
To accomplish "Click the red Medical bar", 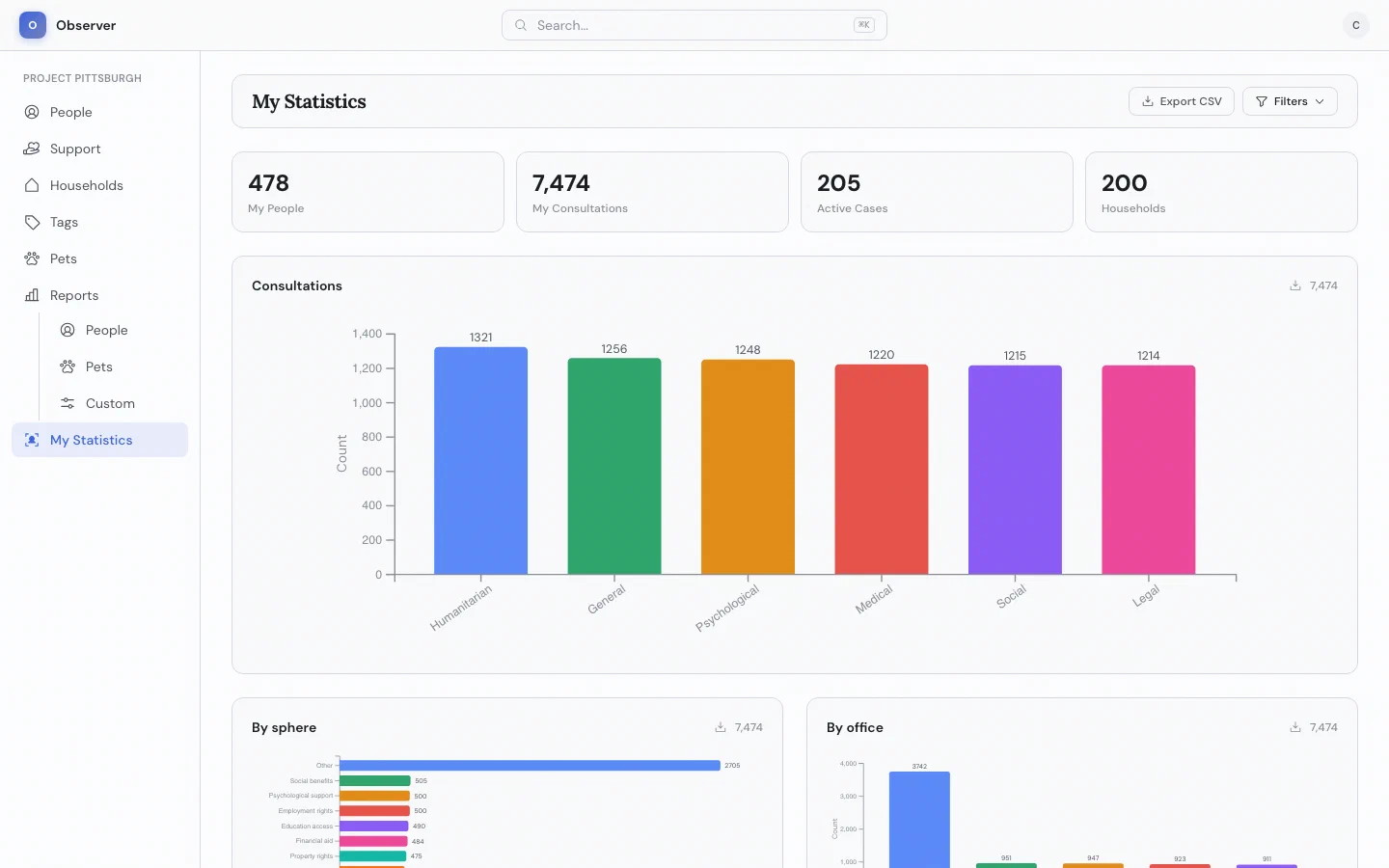I will coord(882,470).
